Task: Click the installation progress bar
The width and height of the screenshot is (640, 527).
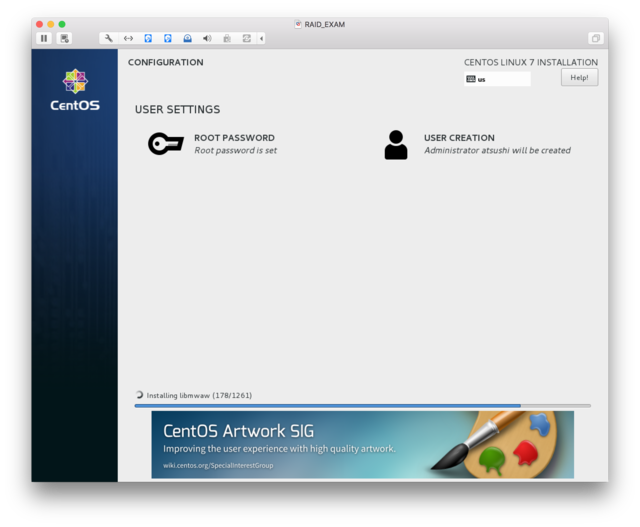Action: coord(362,406)
